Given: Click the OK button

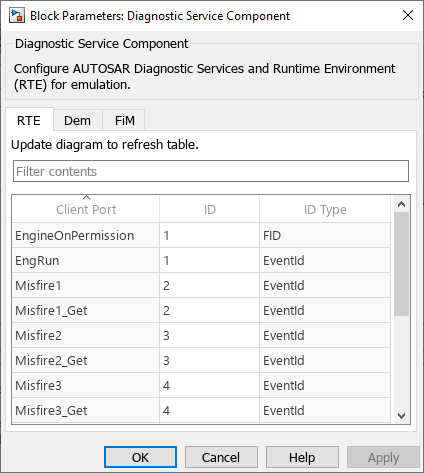Looking at the screenshot, I should (x=140, y=457).
